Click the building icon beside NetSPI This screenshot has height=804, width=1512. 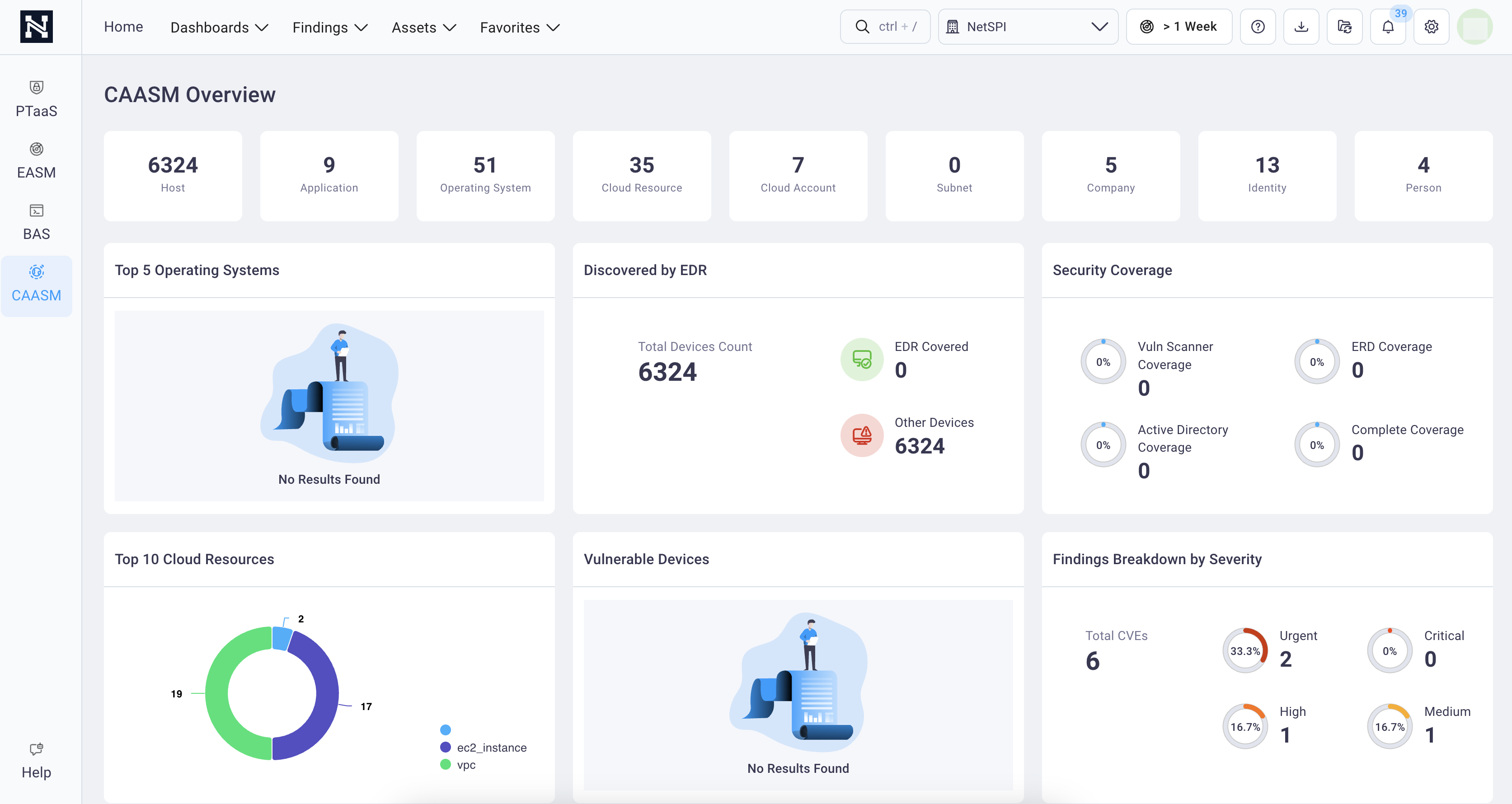(952, 27)
